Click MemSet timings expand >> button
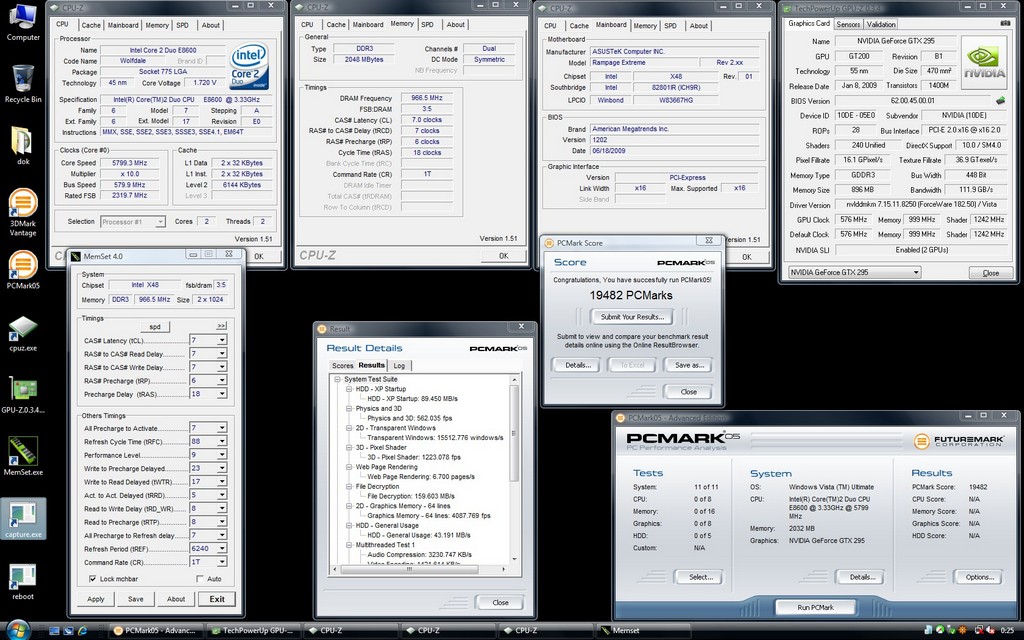This screenshot has width=1024, height=640. point(221,325)
